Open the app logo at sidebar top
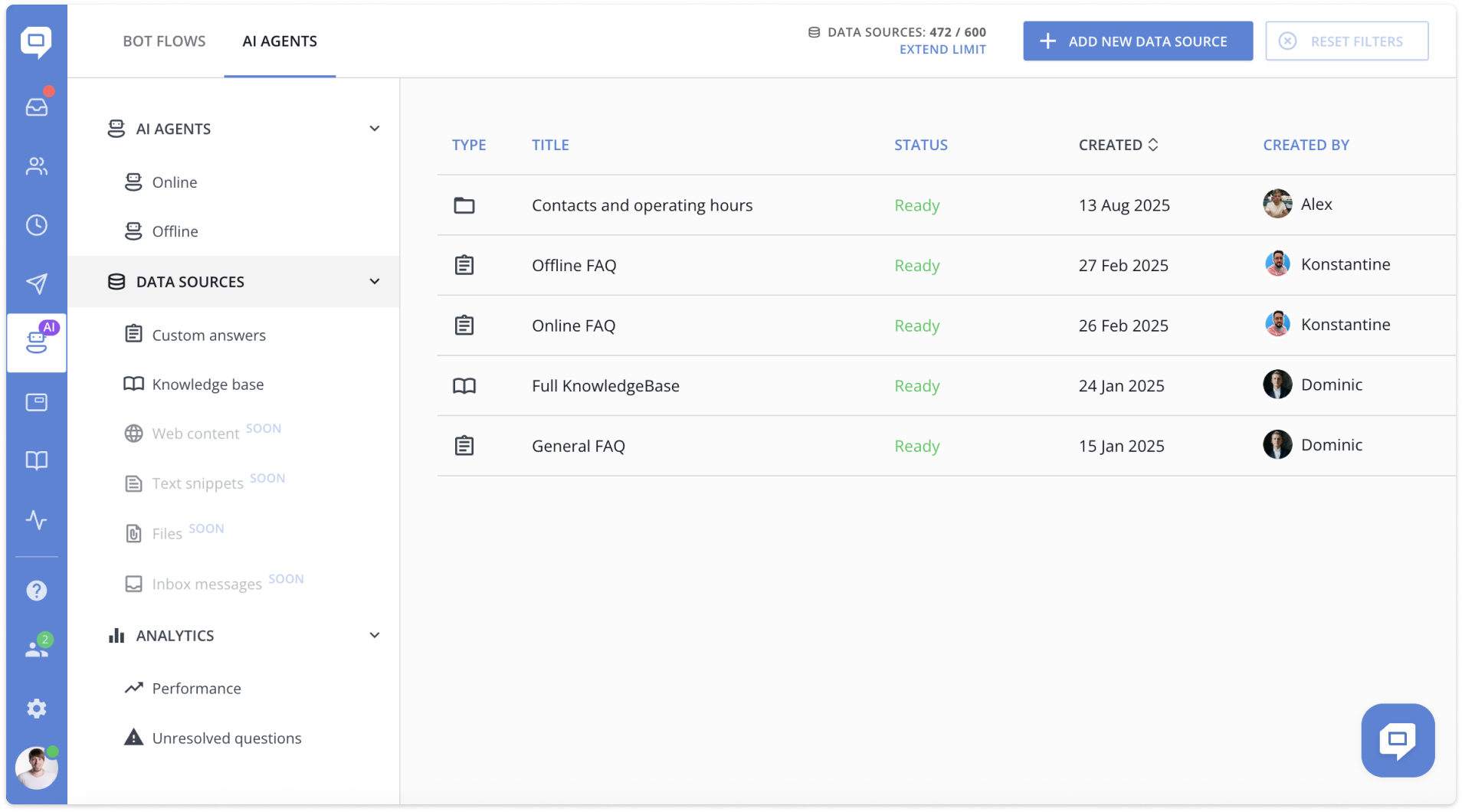Image resolution: width=1462 pixels, height=812 pixels. tap(36, 41)
